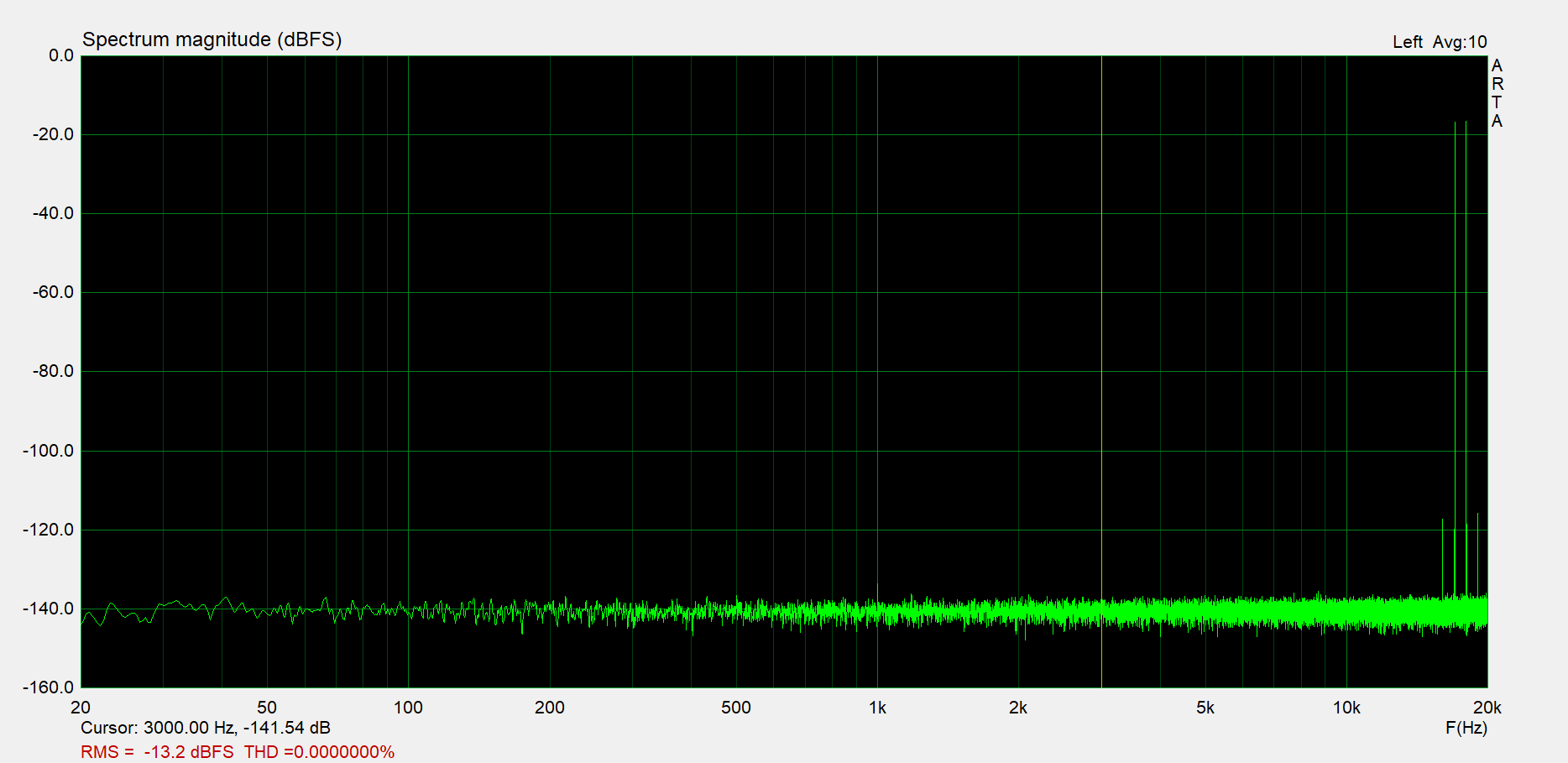
Task: Click the '-160.0' bottom y-axis label
Action: [49, 687]
